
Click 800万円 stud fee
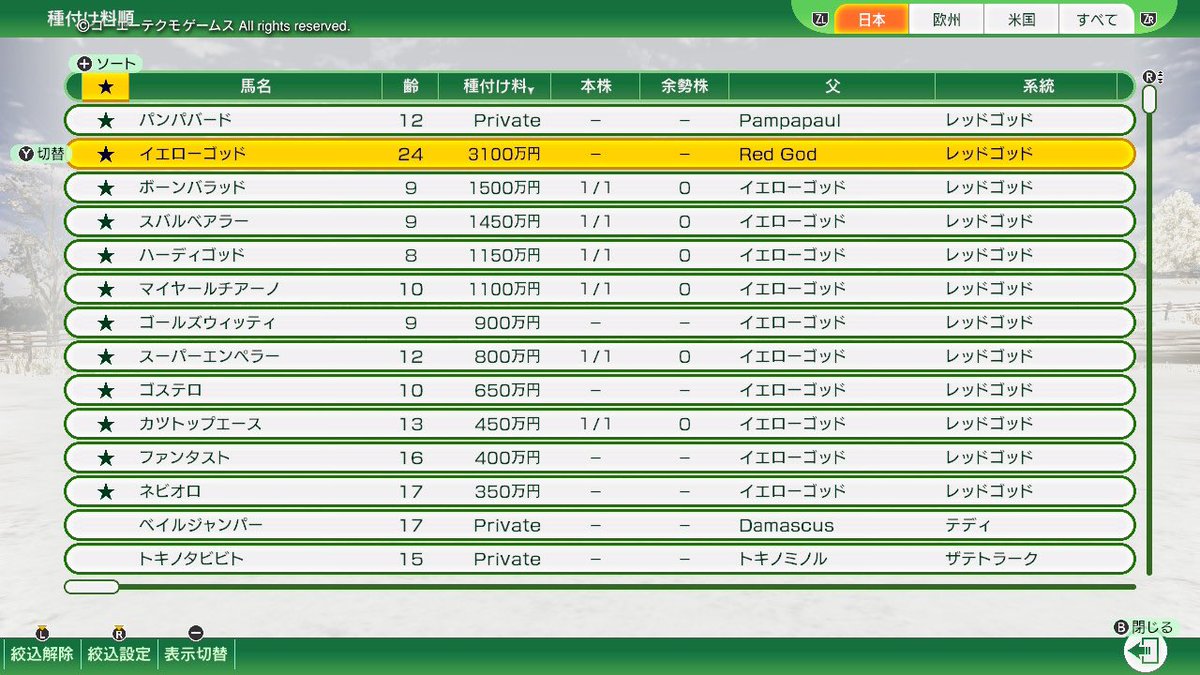(508, 356)
